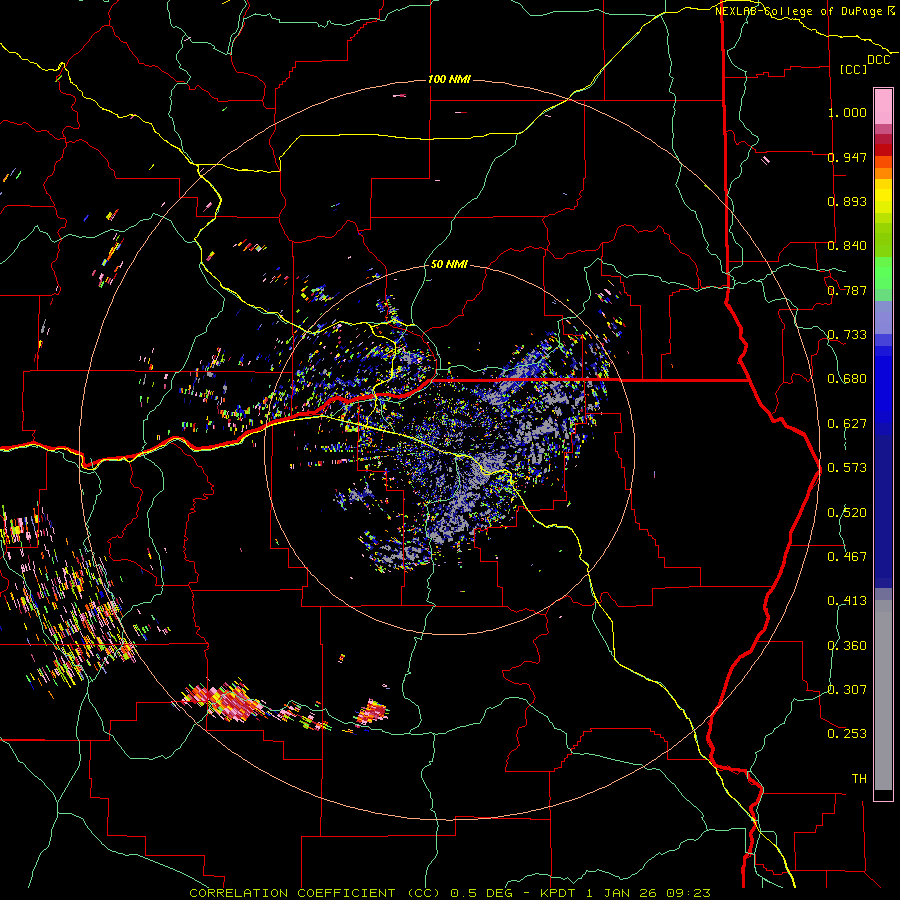Click the 0.840 color scale label

tap(847, 246)
